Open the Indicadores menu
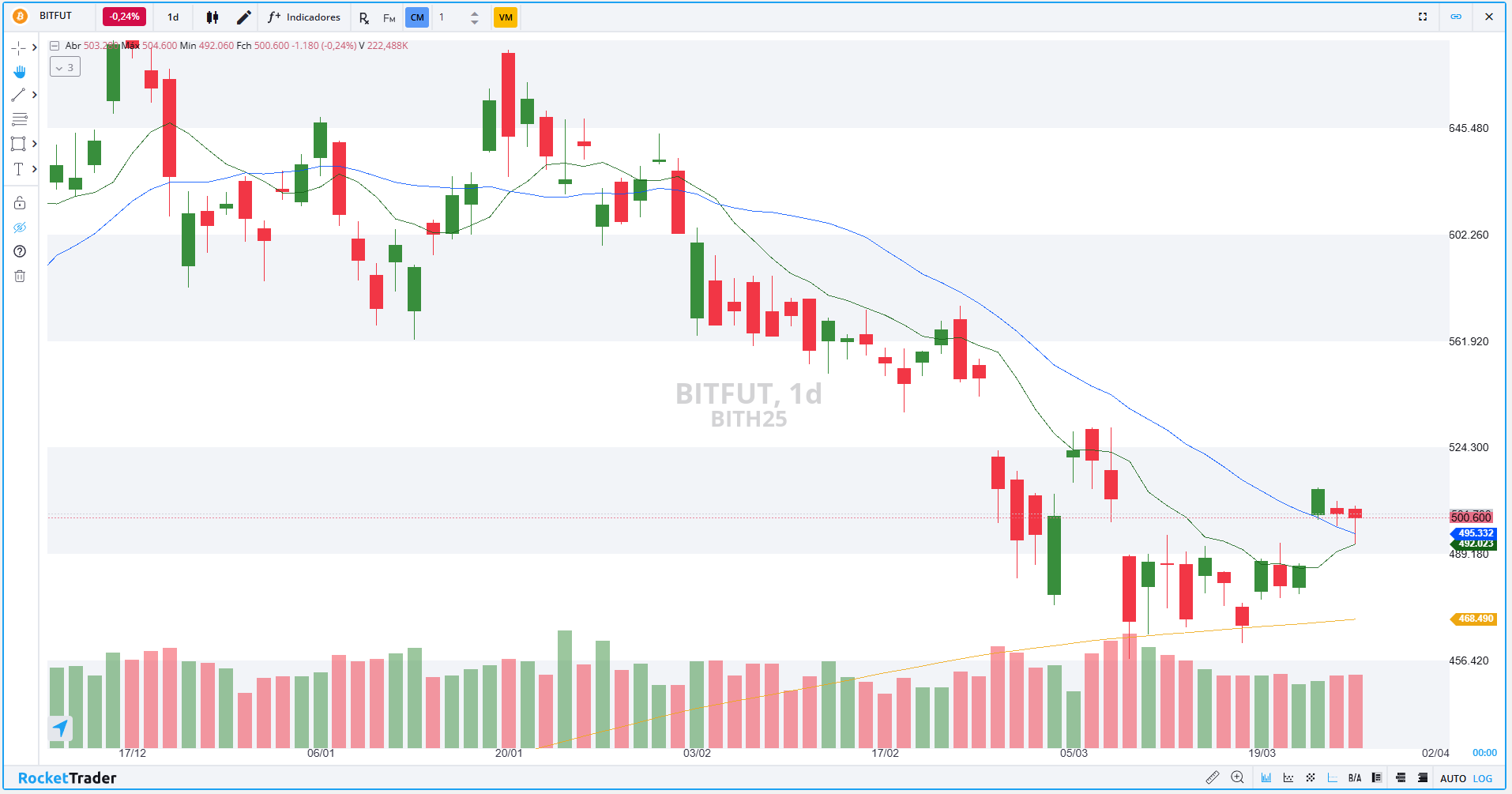Viewport: 1512px width, 794px height. pyautogui.click(x=304, y=17)
